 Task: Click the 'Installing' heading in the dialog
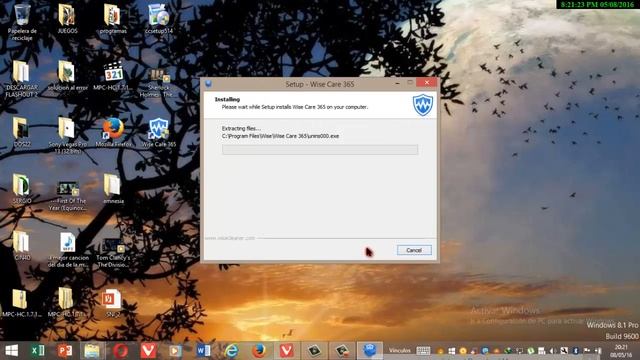point(227,99)
